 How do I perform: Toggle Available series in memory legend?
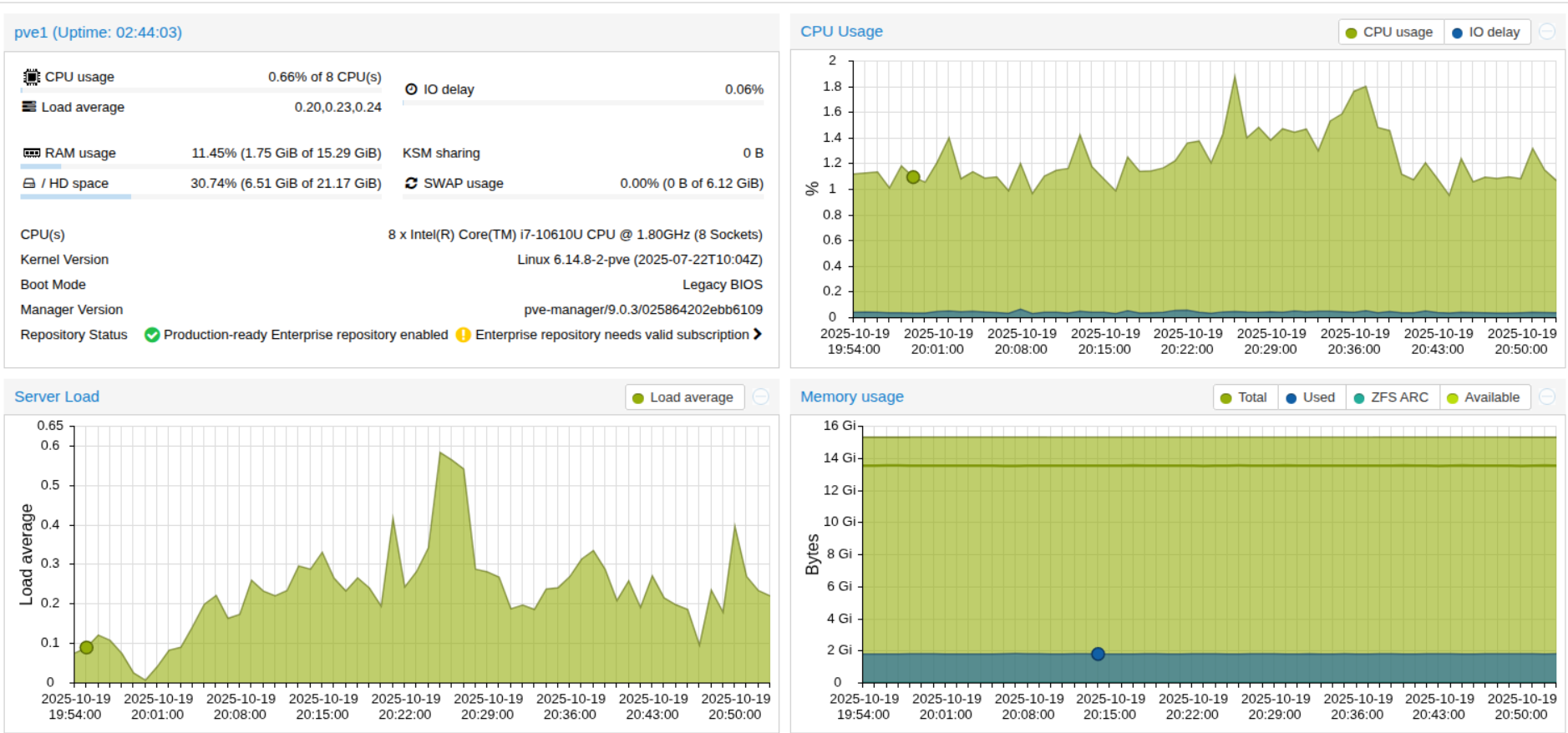coord(1484,397)
